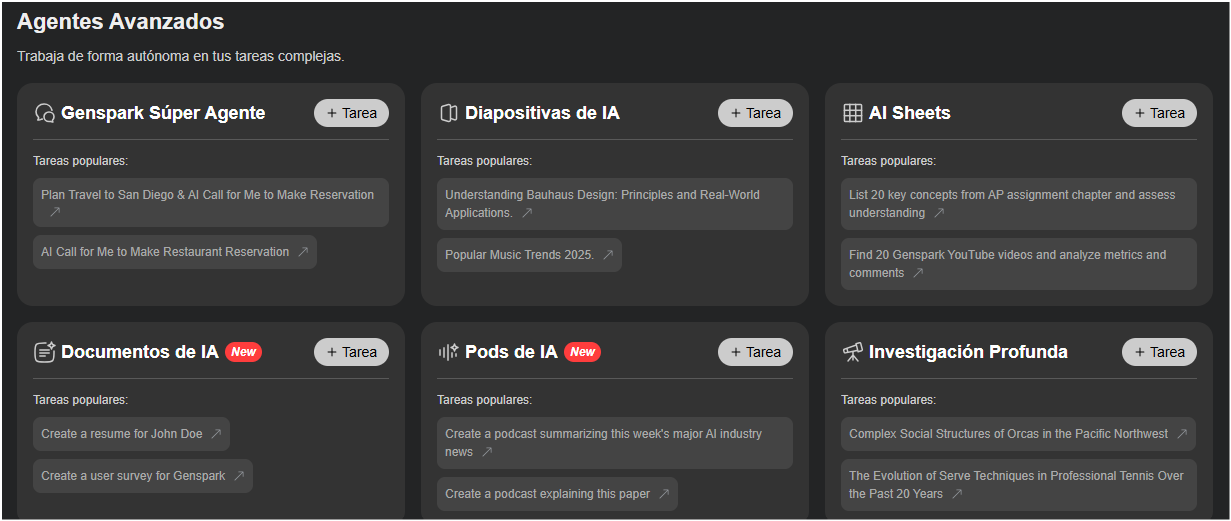Open Find 20 Genspark YouTube videos task
Viewport: 1231px width, 521px height.
coord(1019,264)
